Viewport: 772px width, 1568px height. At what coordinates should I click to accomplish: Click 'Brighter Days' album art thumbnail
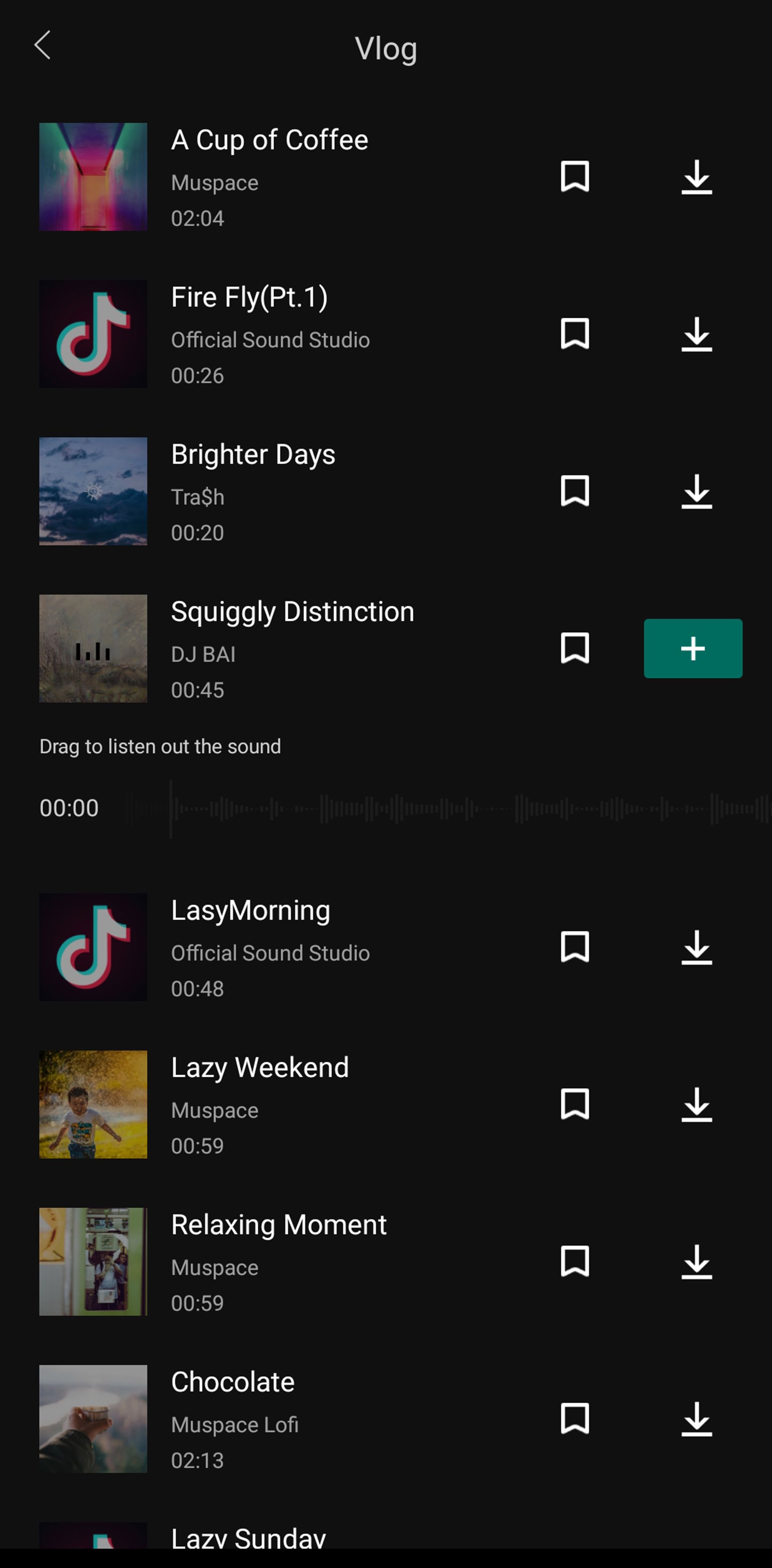coord(92,490)
